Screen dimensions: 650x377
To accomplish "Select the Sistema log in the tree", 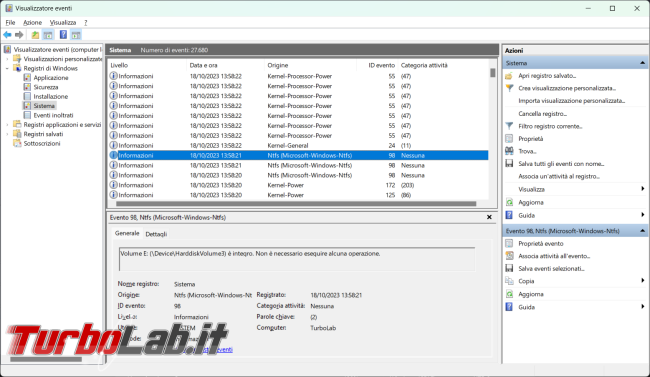I will 44,106.
